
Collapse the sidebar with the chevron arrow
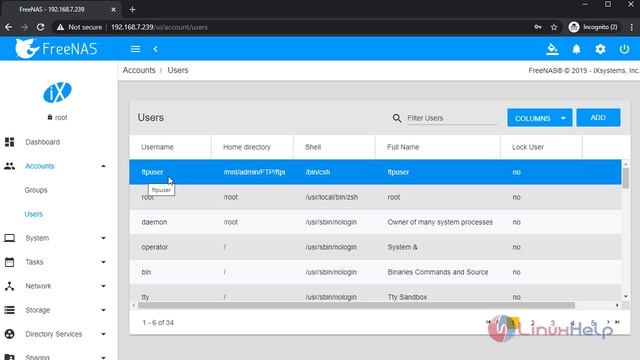pos(156,49)
